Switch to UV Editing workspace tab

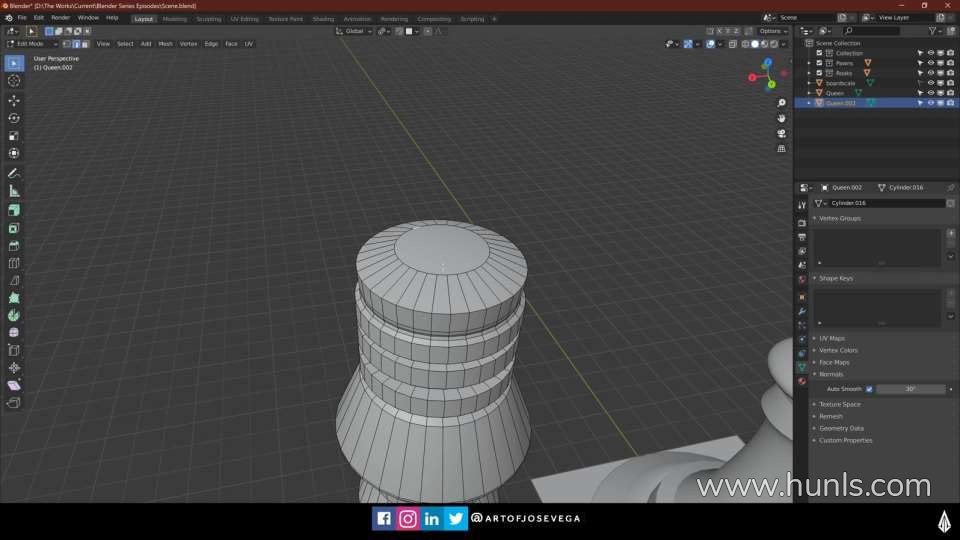click(x=244, y=19)
